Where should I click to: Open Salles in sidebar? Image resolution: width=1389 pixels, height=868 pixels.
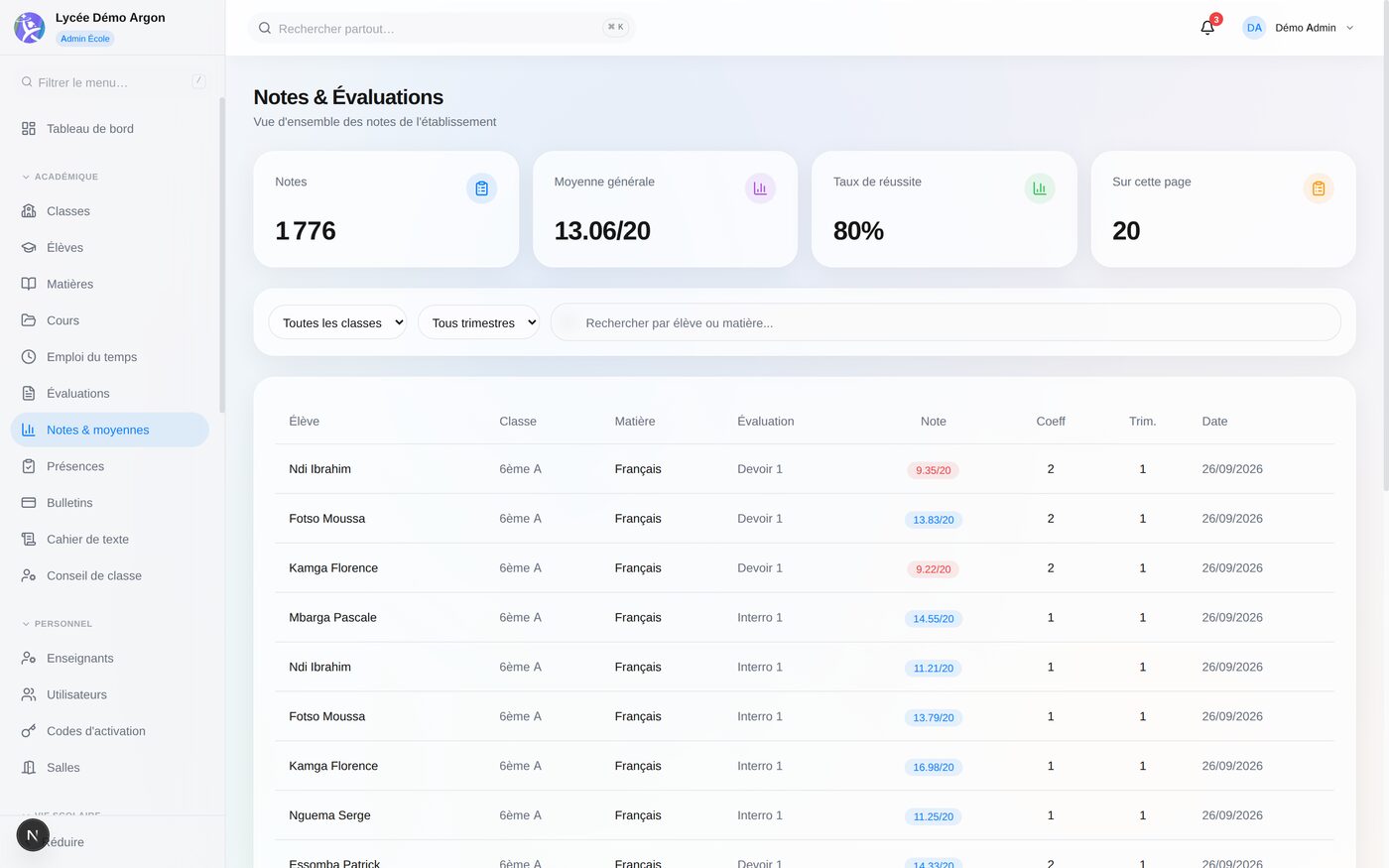tap(109, 768)
